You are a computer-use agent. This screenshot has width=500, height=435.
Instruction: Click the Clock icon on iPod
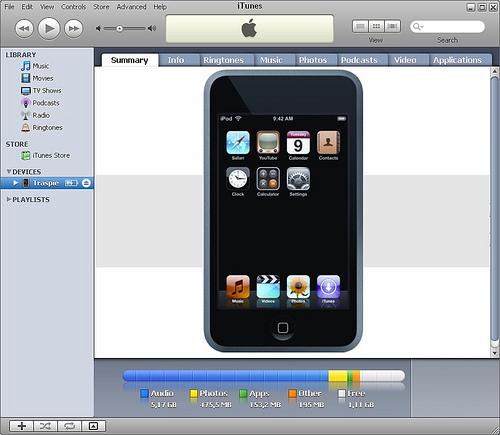(x=238, y=179)
